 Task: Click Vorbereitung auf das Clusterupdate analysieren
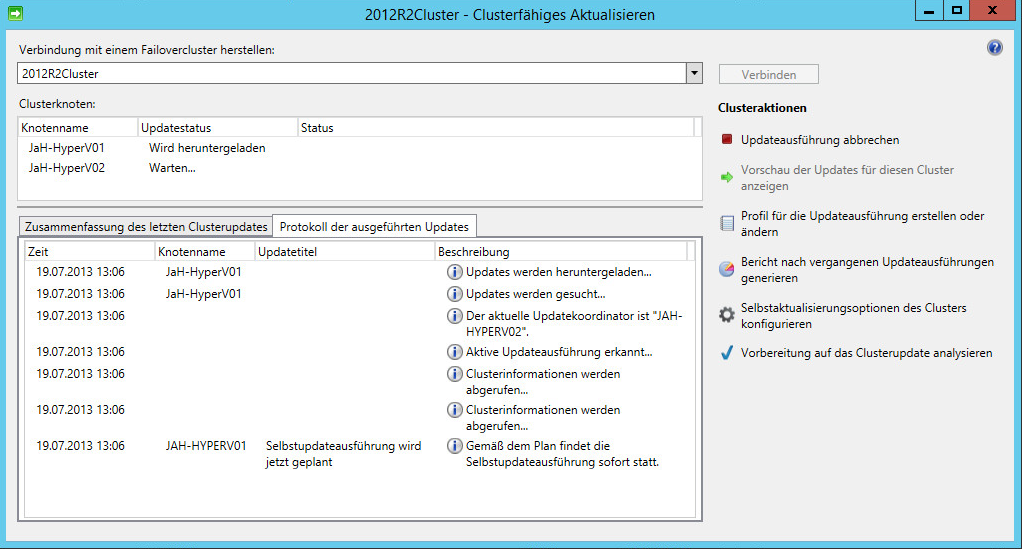(x=866, y=353)
